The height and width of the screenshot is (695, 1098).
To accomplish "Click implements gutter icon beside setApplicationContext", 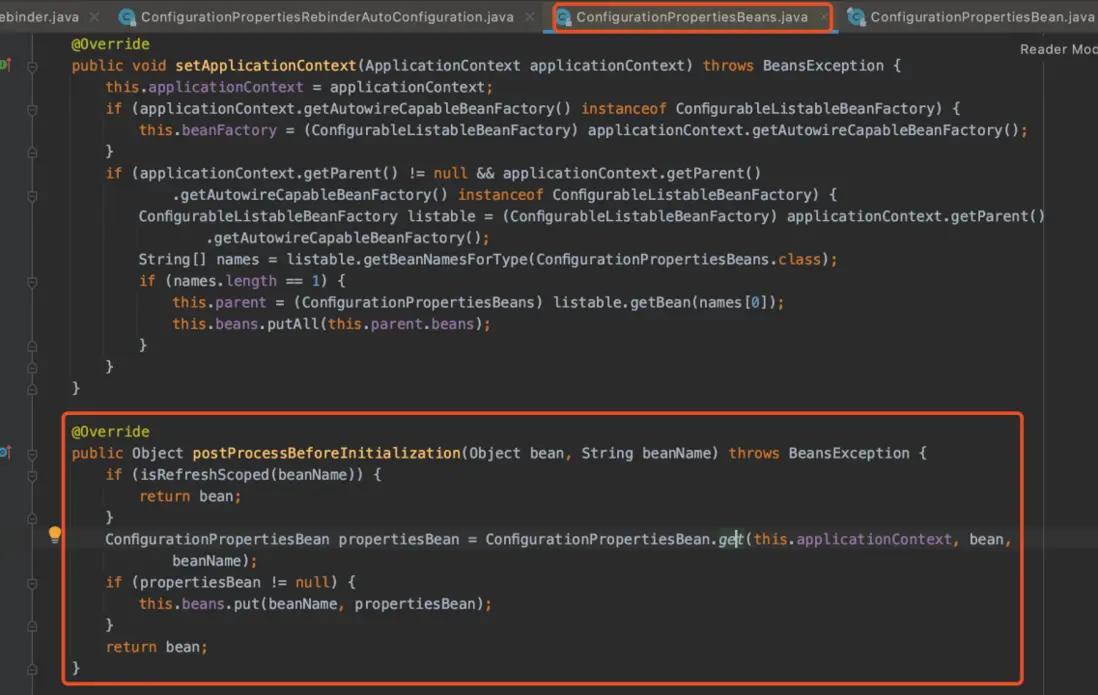I will click(x=5, y=65).
